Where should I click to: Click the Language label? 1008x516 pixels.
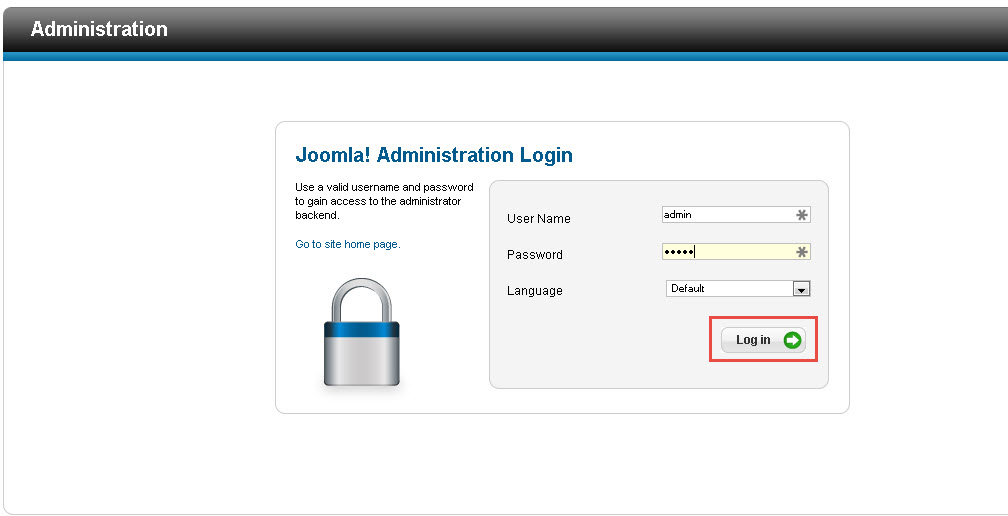pos(535,290)
